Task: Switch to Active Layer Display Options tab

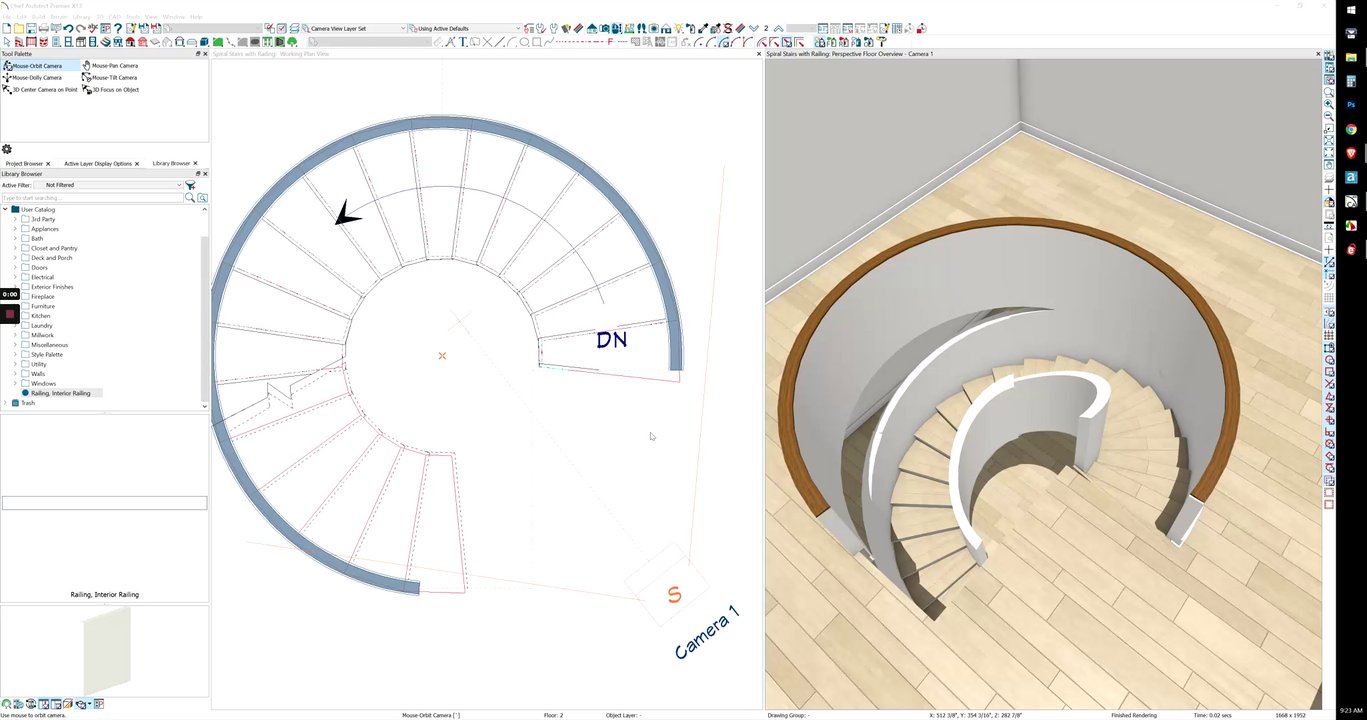Action: tap(98, 164)
